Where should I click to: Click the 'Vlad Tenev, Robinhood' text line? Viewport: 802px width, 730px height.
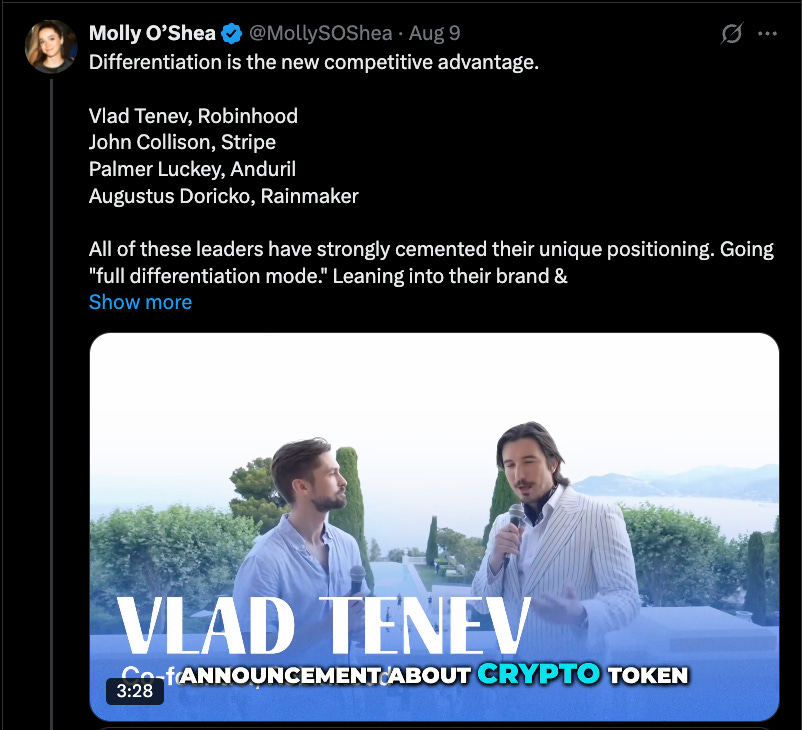point(193,116)
